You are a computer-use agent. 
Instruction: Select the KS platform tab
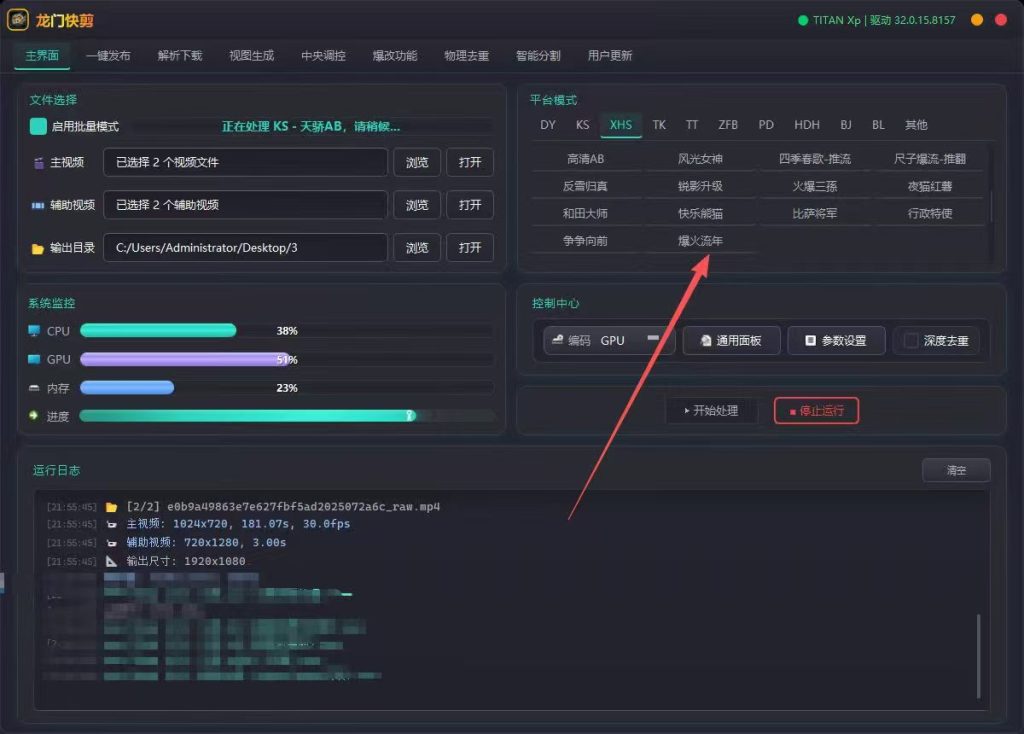pos(583,125)
